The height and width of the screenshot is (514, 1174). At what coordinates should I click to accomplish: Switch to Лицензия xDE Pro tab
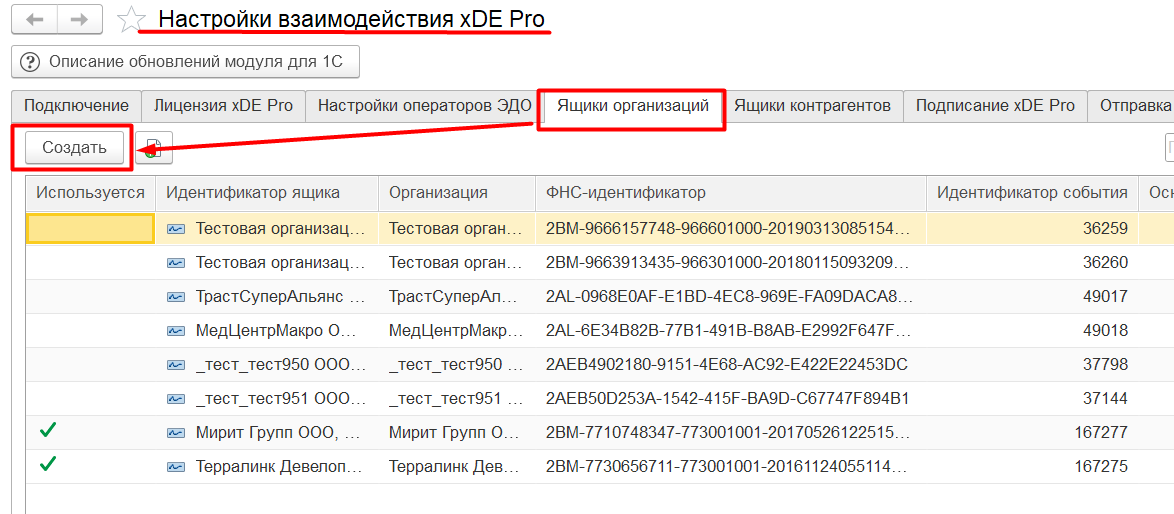(x=223, y=106)
